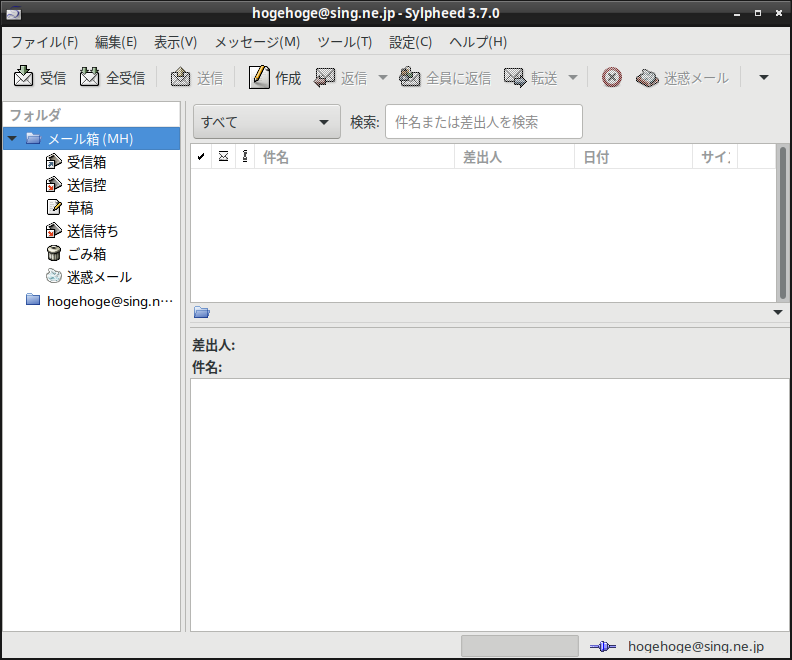The image size is (792, 660).
Task: Click the envelope status column header
Action: [x=223, y=157]
